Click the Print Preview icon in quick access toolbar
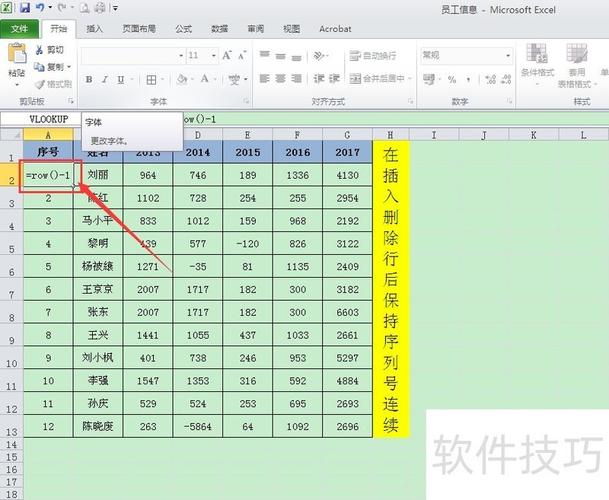 (84, 8)
